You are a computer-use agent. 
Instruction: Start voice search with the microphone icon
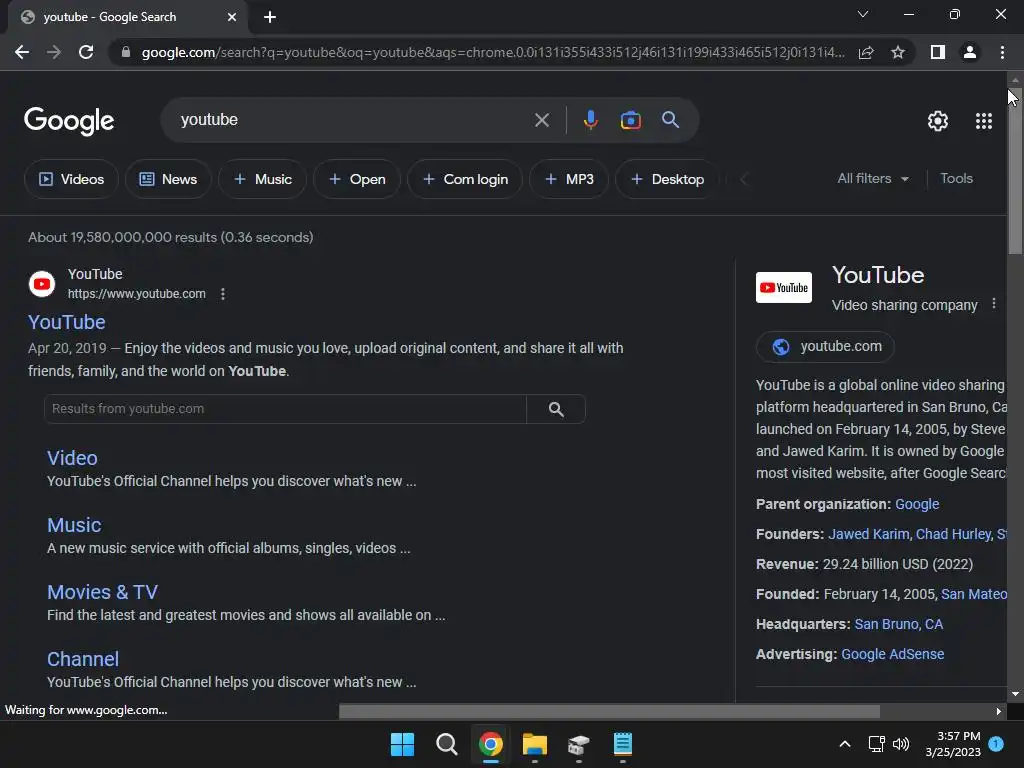pyautogui.click(x=590, y=120)
